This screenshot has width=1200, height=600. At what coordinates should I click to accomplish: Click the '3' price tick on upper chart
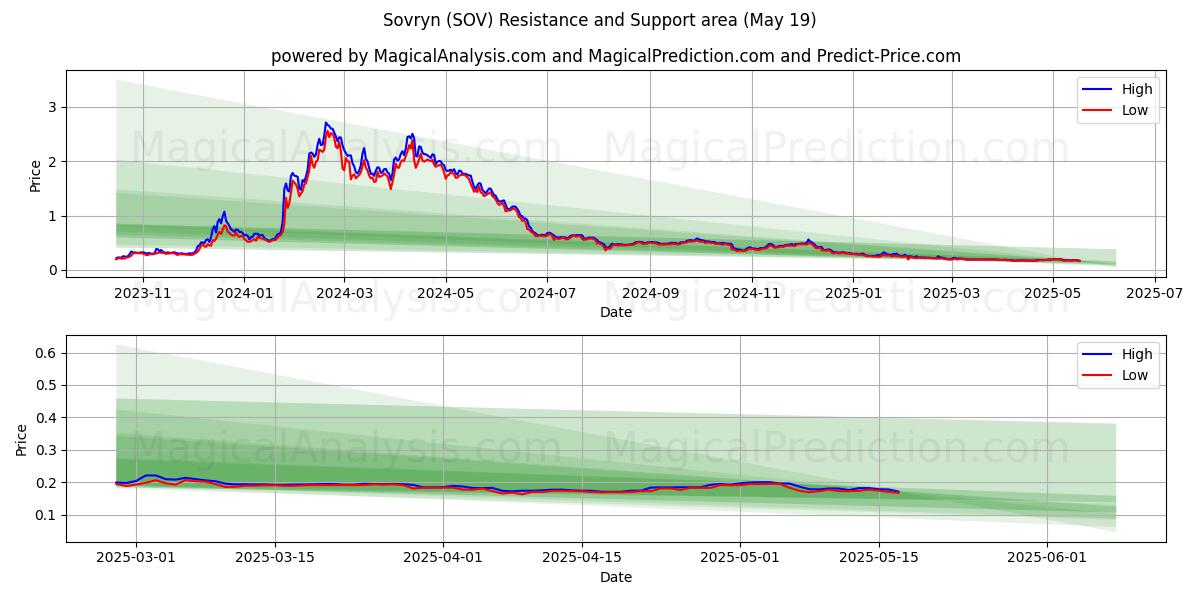54,107
